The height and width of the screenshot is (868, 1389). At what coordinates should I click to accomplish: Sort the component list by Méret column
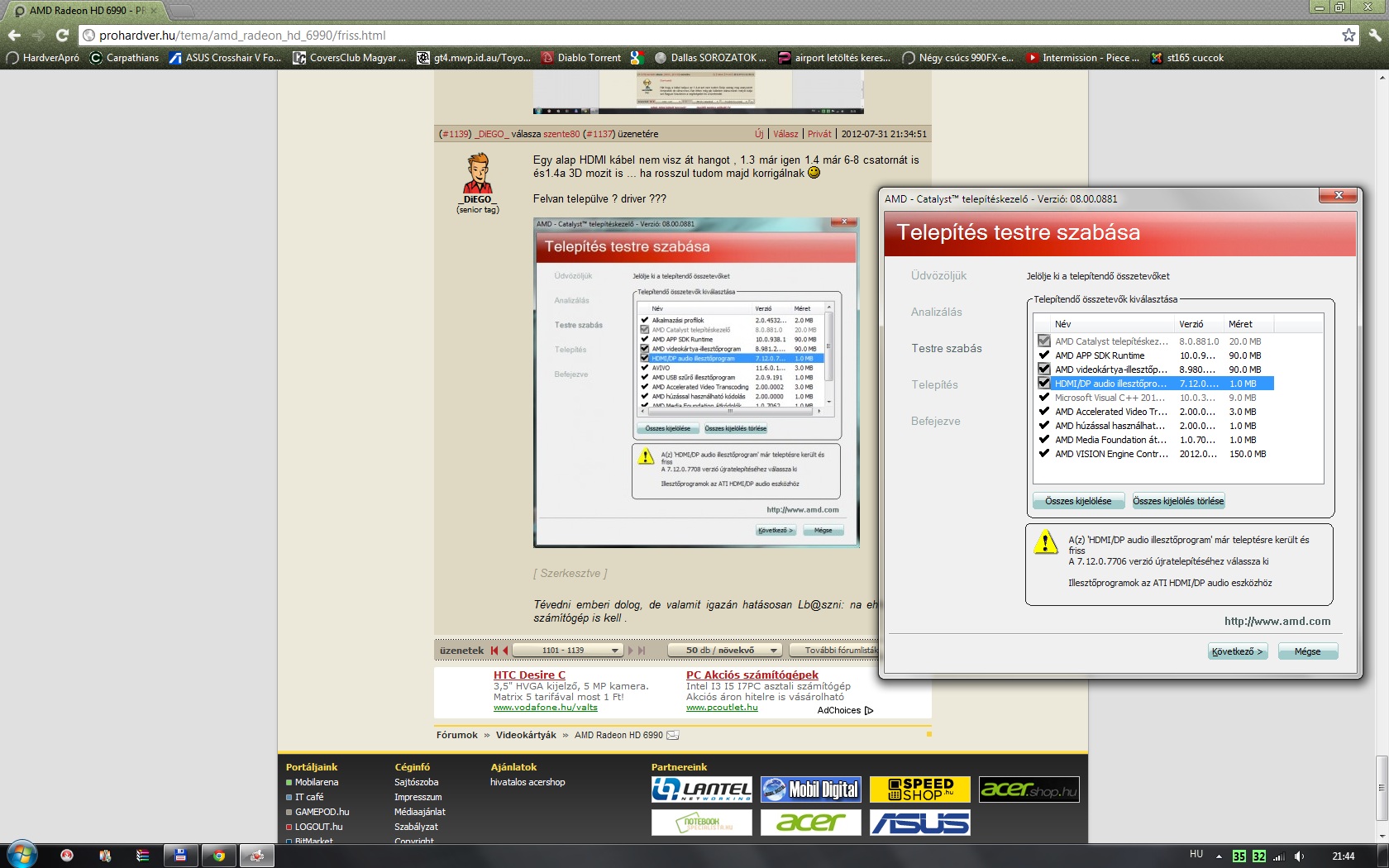(x=1248, y=324)
